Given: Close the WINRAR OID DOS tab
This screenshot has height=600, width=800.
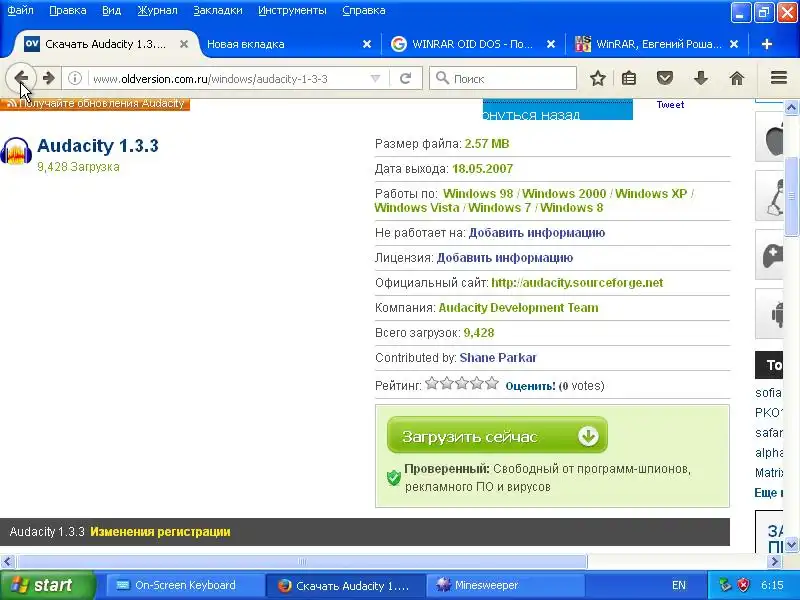Looking at the screenshot, I should 551,44.
